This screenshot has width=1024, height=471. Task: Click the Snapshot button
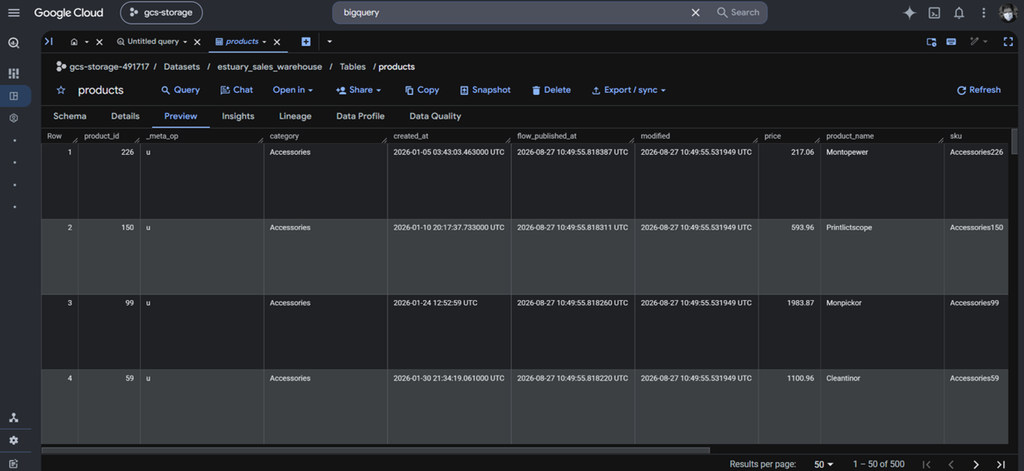(x=485, y=90)
